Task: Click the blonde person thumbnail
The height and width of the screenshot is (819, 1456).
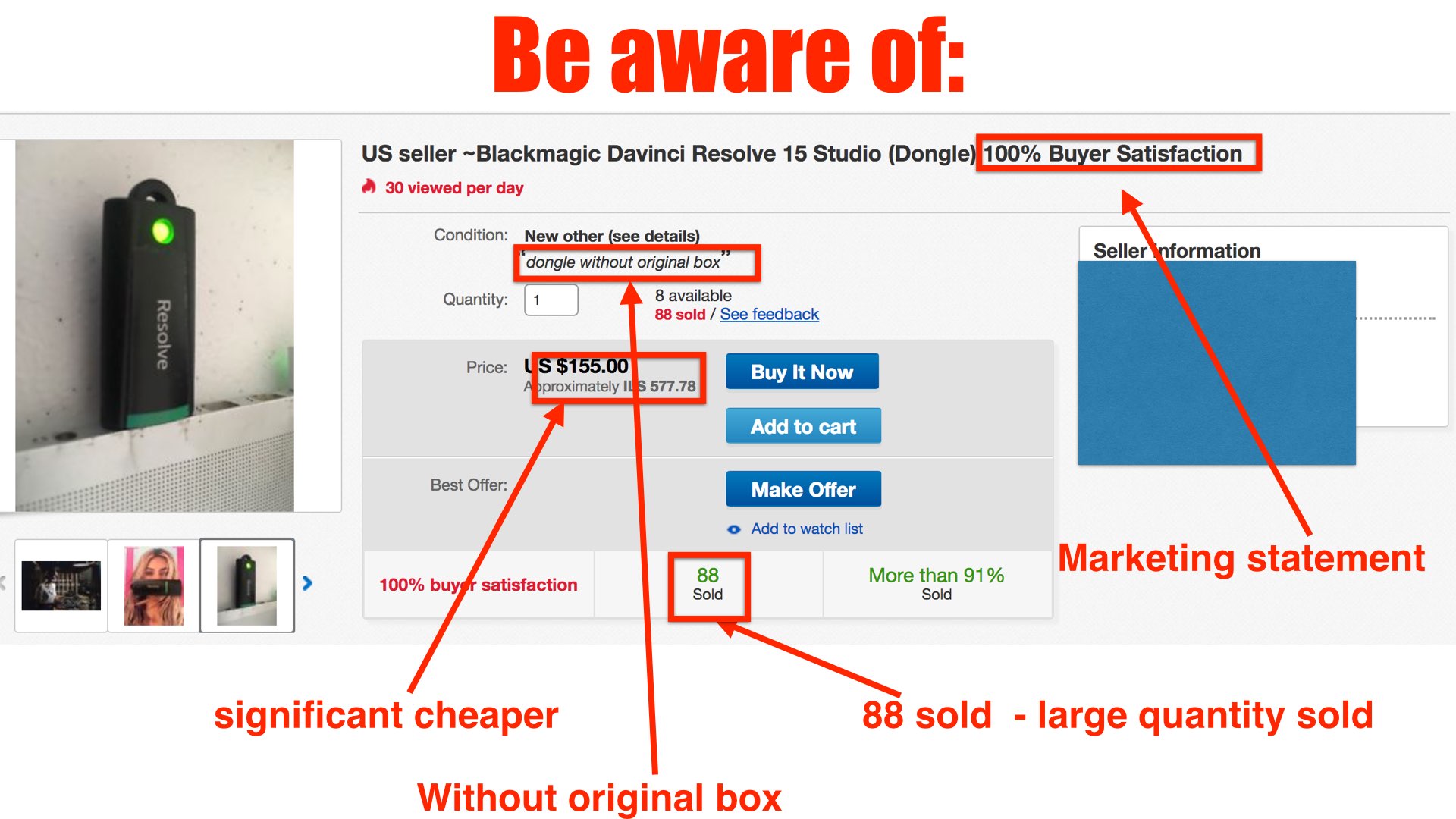Action: (x=156, y=582)
